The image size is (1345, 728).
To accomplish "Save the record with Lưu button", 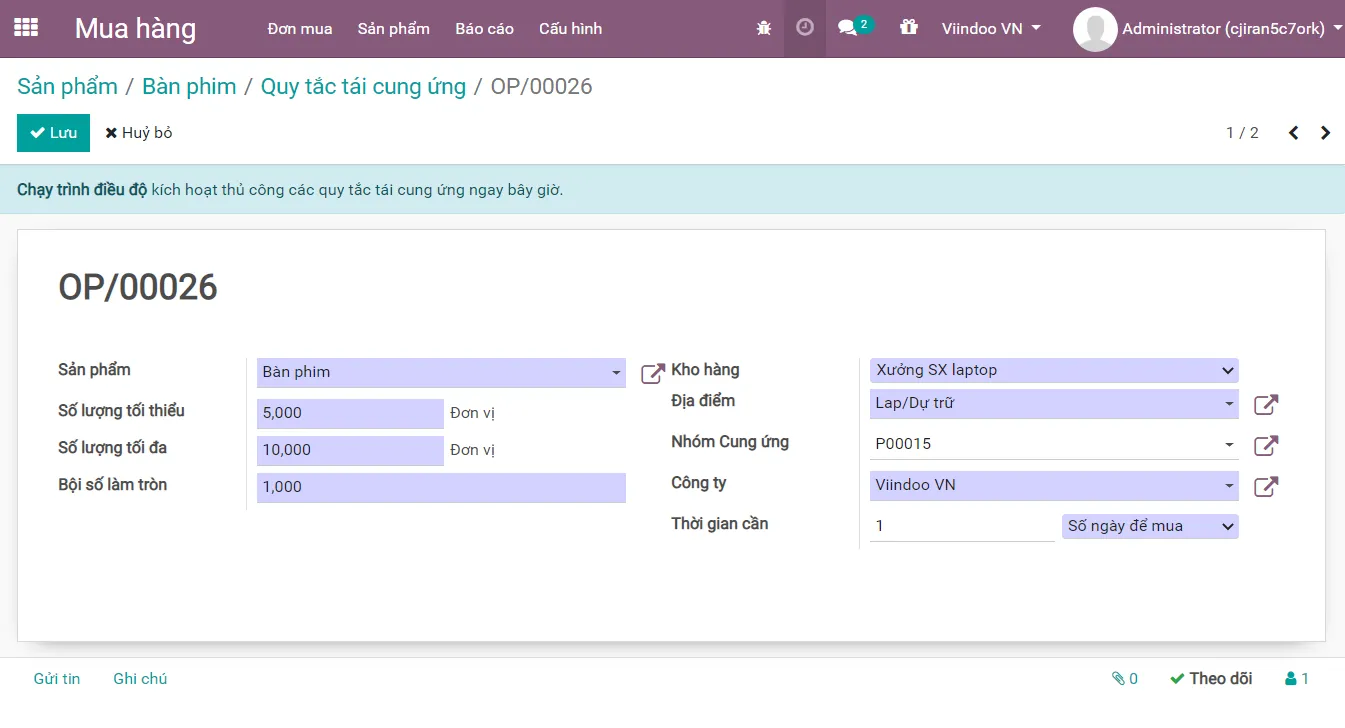I will click(53, 133).
